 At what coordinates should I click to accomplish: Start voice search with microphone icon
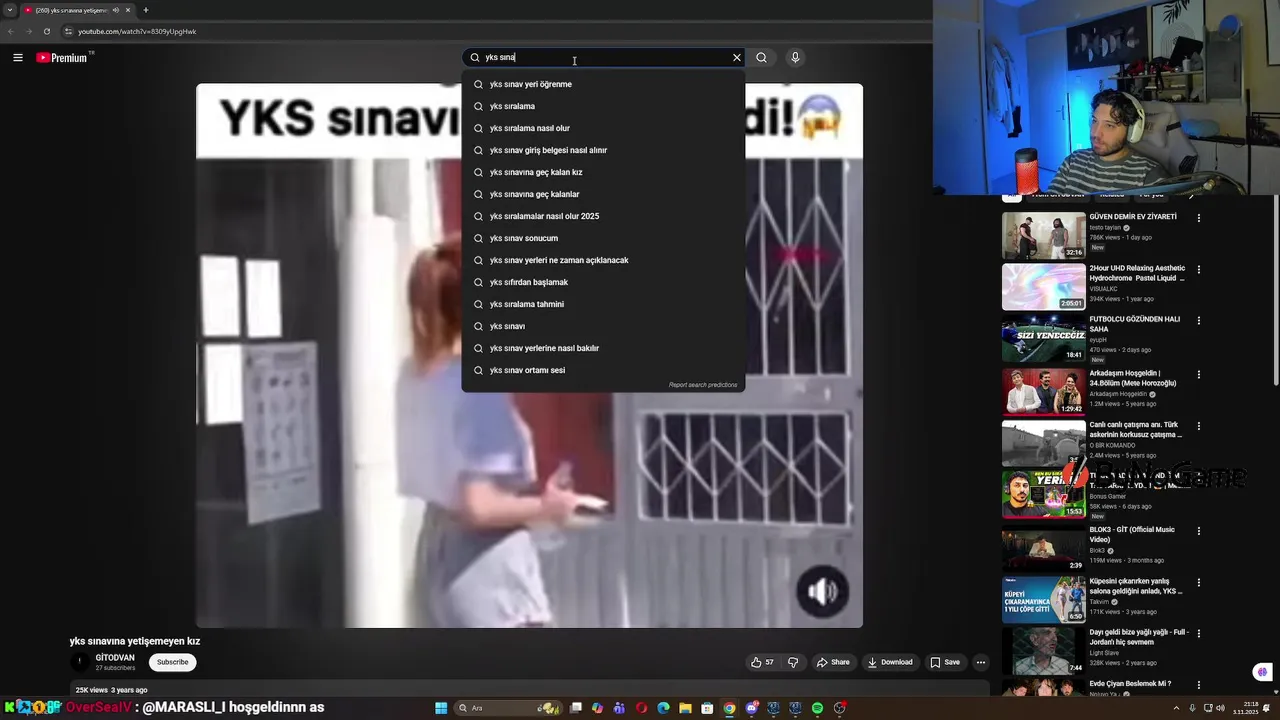795,58
